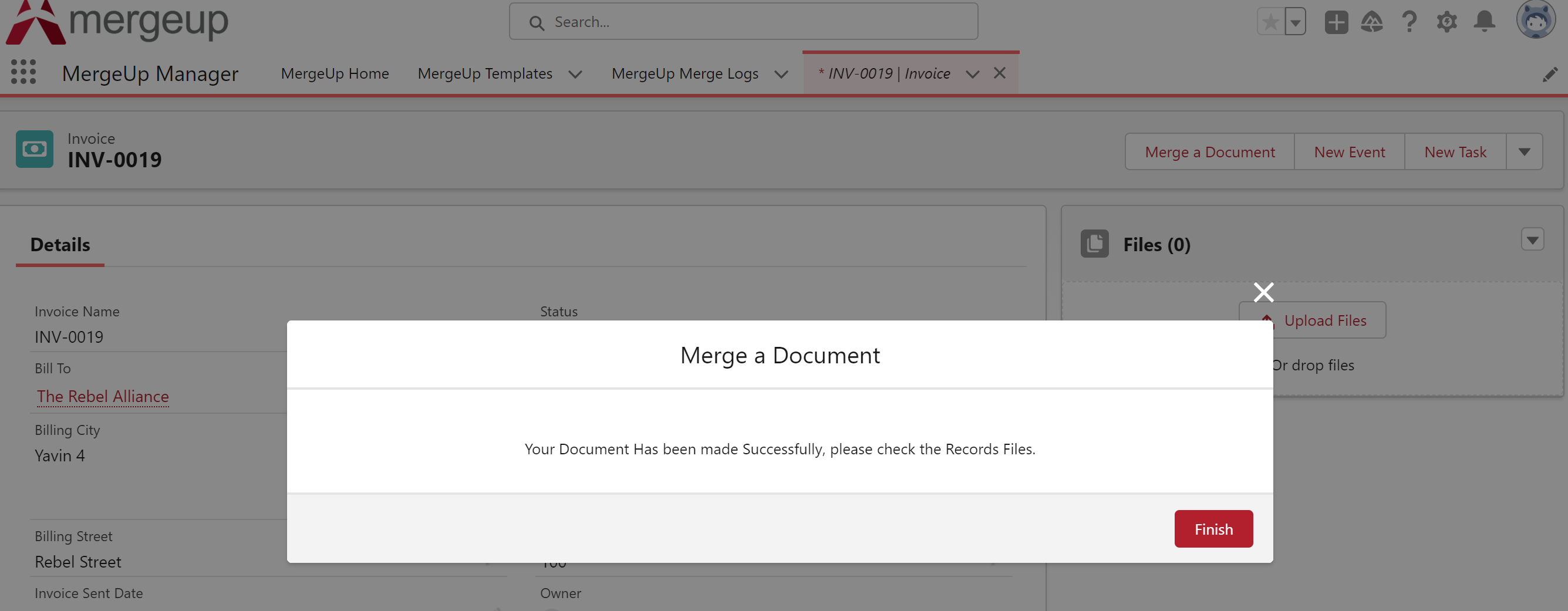Click the edit navigation pencil icon
The image size is (1568, 611).
(x=1550, y=74)
